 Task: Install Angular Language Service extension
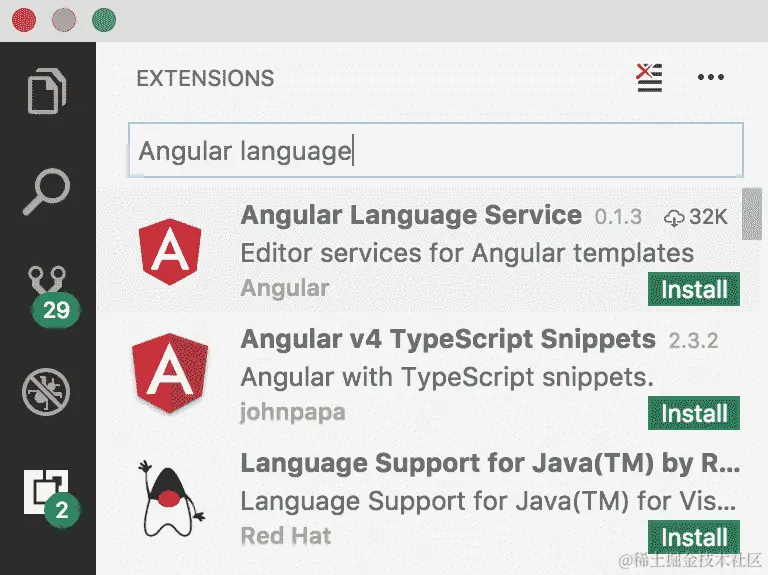[x=694, y=289]
